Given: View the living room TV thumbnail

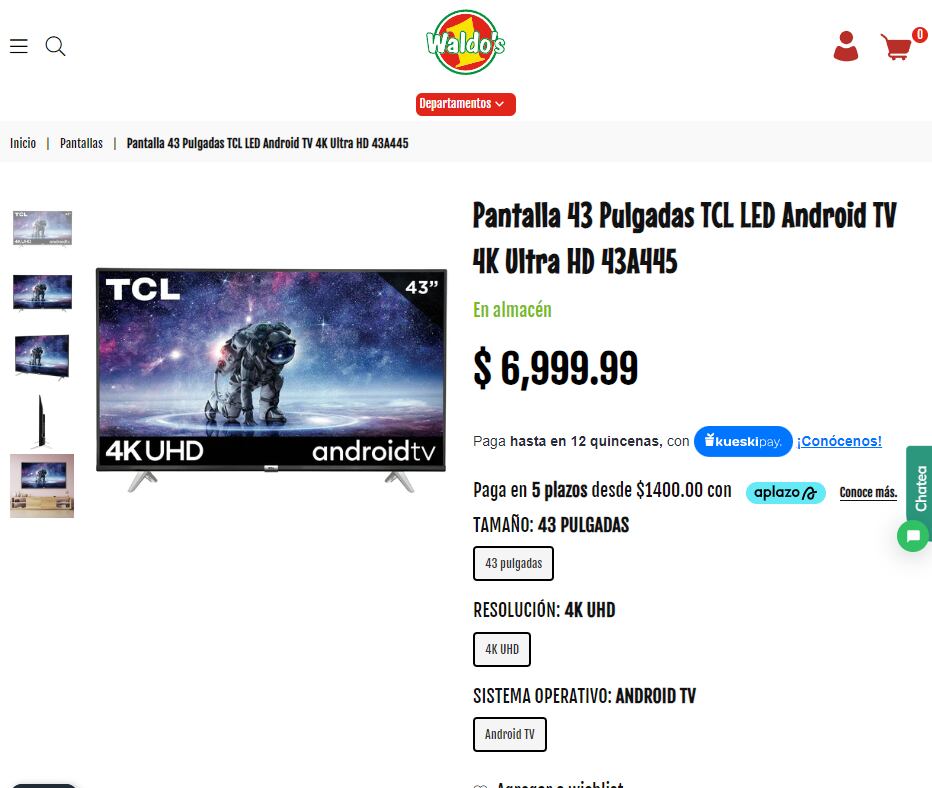Looking at the screenshot, I should pyautogui.click(x=42, y=486).
